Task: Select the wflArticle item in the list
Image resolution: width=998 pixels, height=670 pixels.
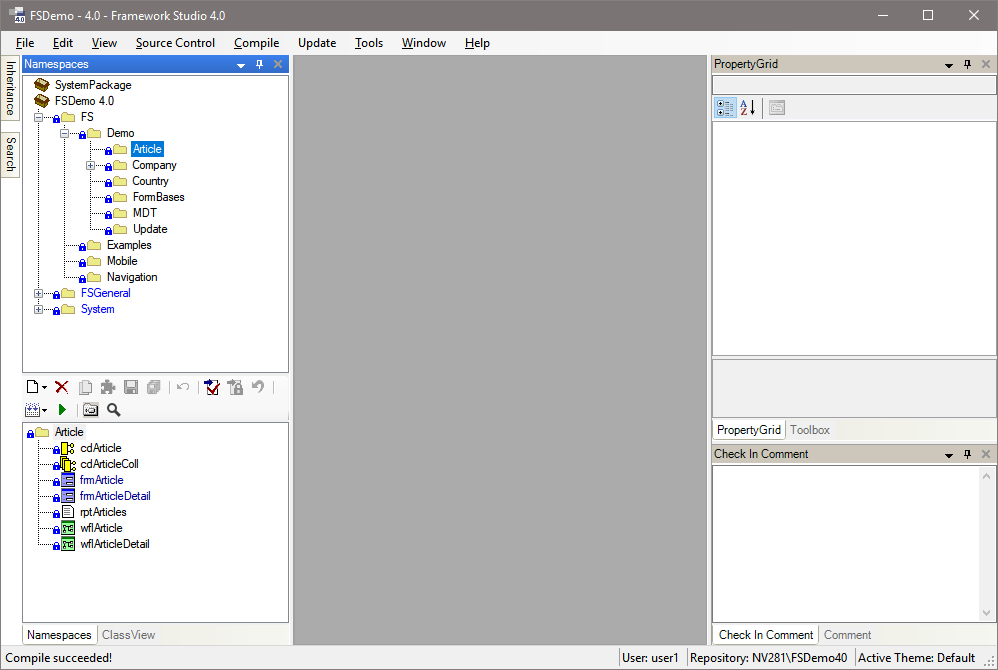Action: [101, 528]
